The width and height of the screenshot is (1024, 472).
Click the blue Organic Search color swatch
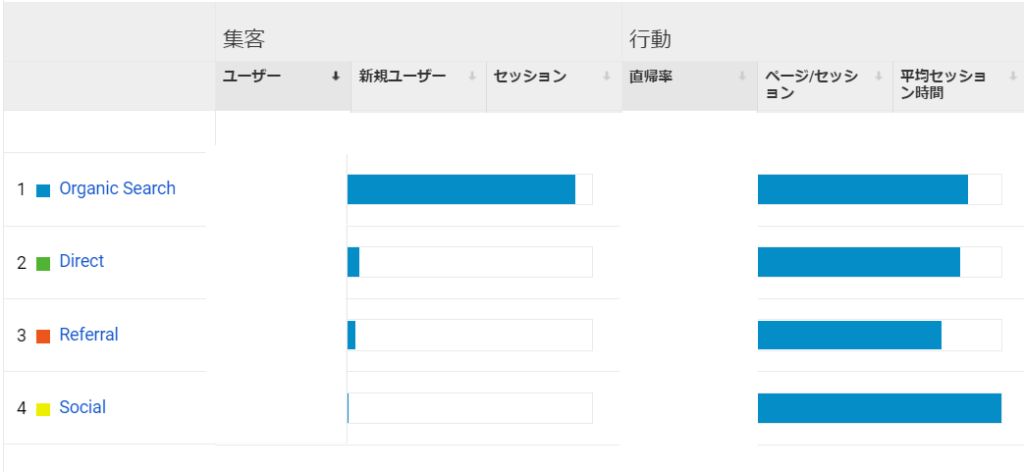point(43,191)
